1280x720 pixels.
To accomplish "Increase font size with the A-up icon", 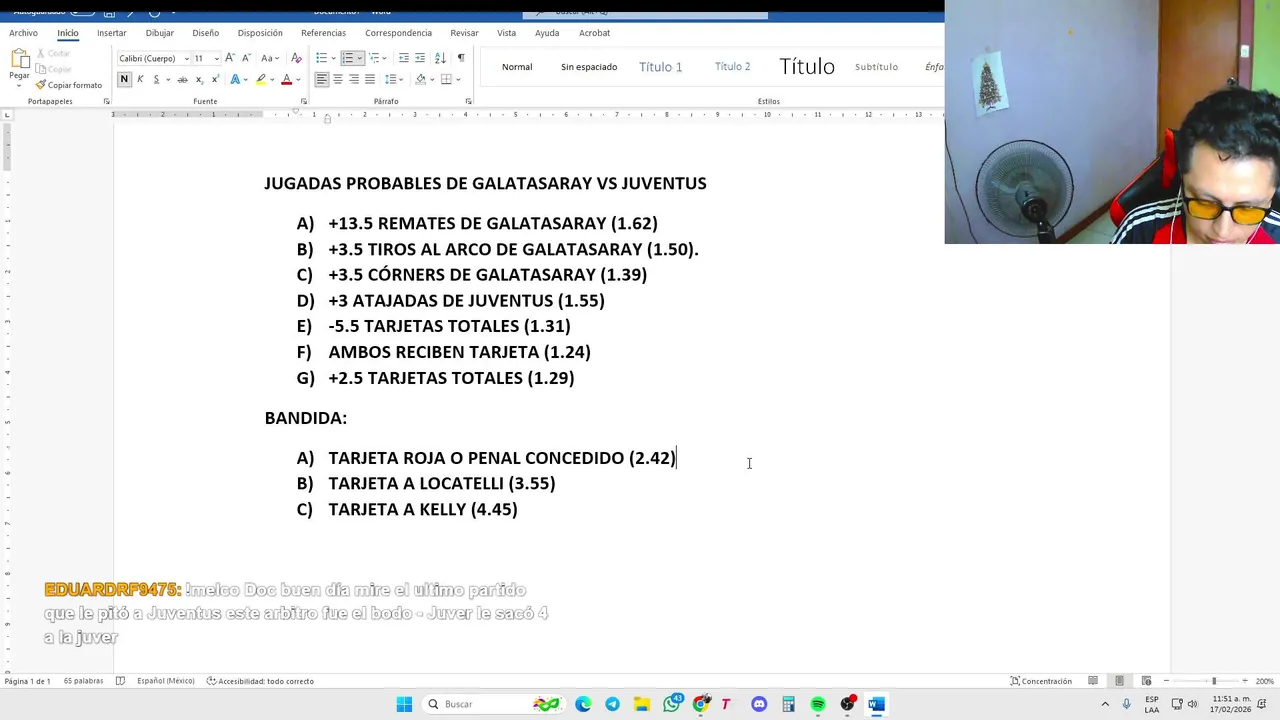I will click(x=230, y=58).
